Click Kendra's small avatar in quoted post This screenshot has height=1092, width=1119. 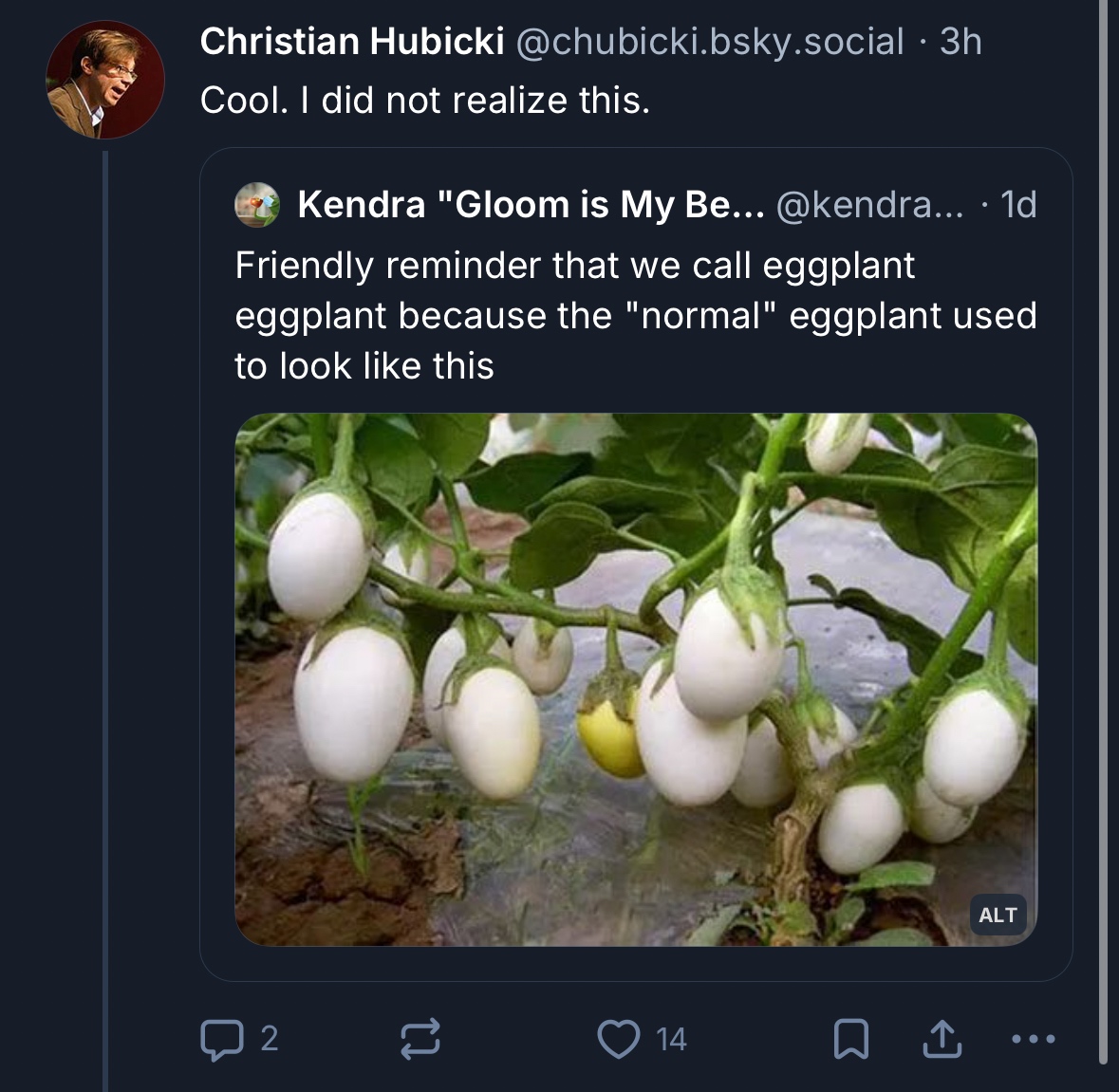pyautogui.click(x=257, y=205)
